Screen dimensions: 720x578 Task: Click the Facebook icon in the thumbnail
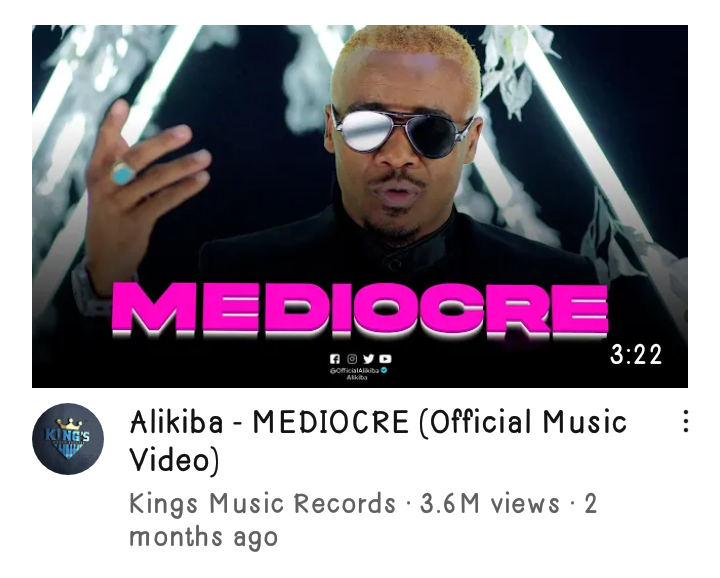click(x=335, y=359)
